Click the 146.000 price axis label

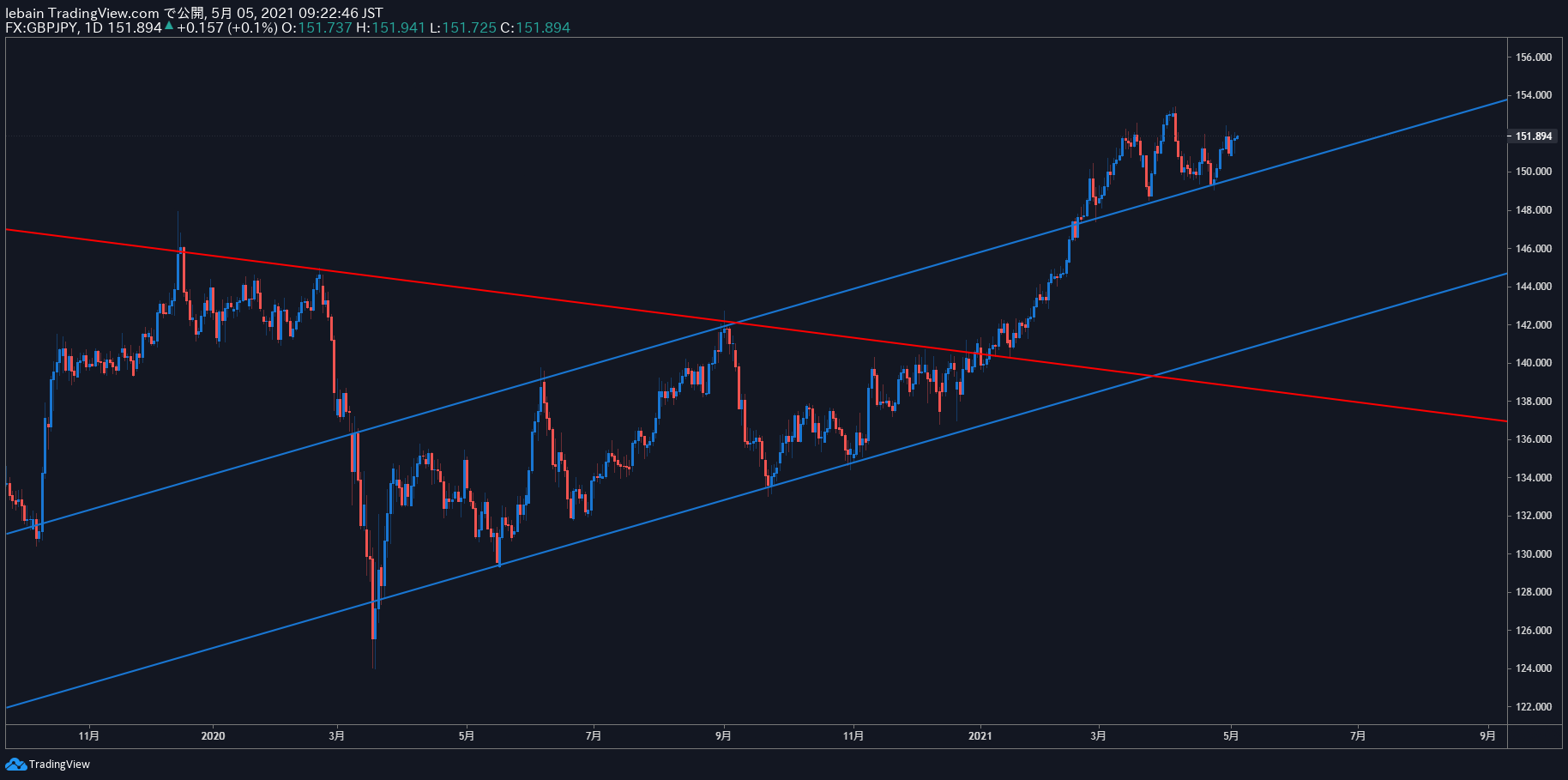(1534, 249)
